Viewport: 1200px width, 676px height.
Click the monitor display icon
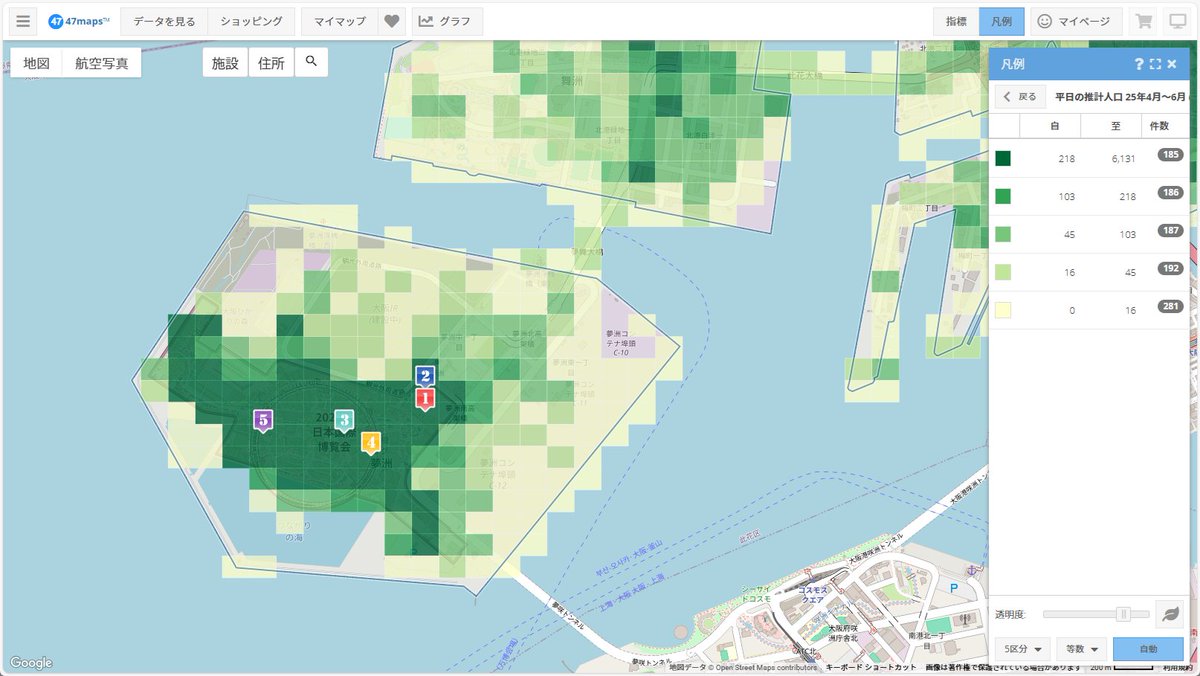click(1177, 21)
